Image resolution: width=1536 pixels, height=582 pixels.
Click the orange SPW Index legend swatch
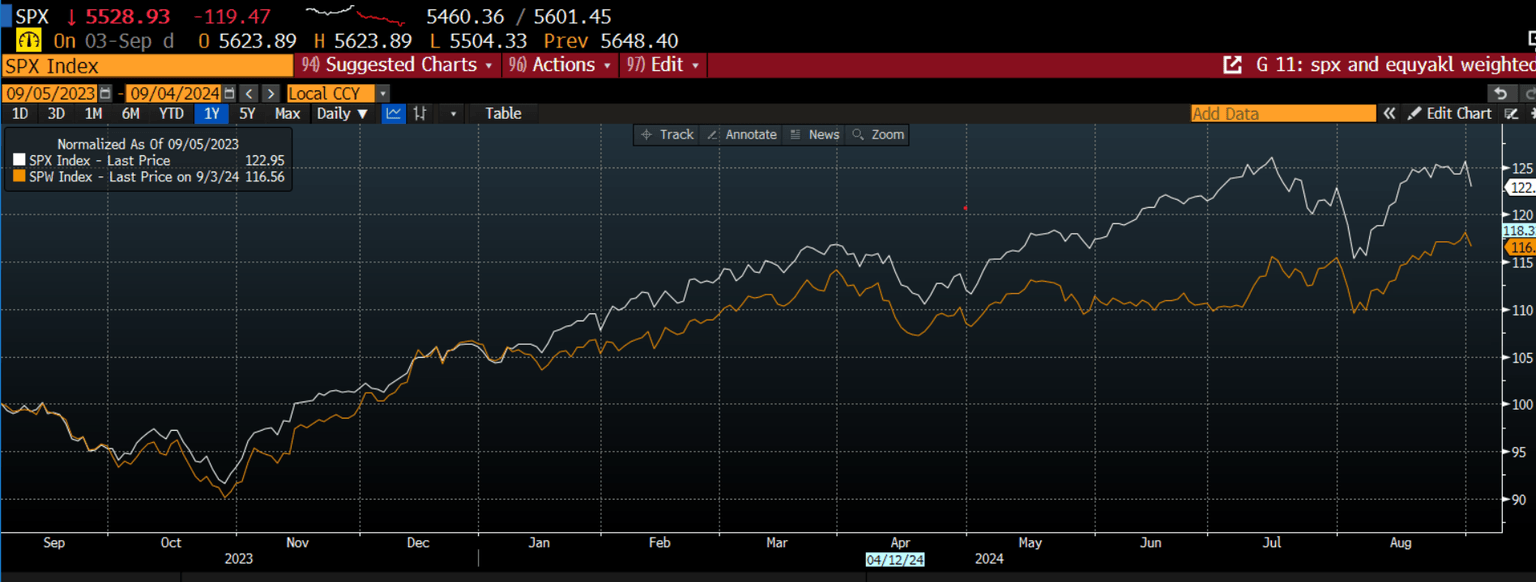point(18,177)
